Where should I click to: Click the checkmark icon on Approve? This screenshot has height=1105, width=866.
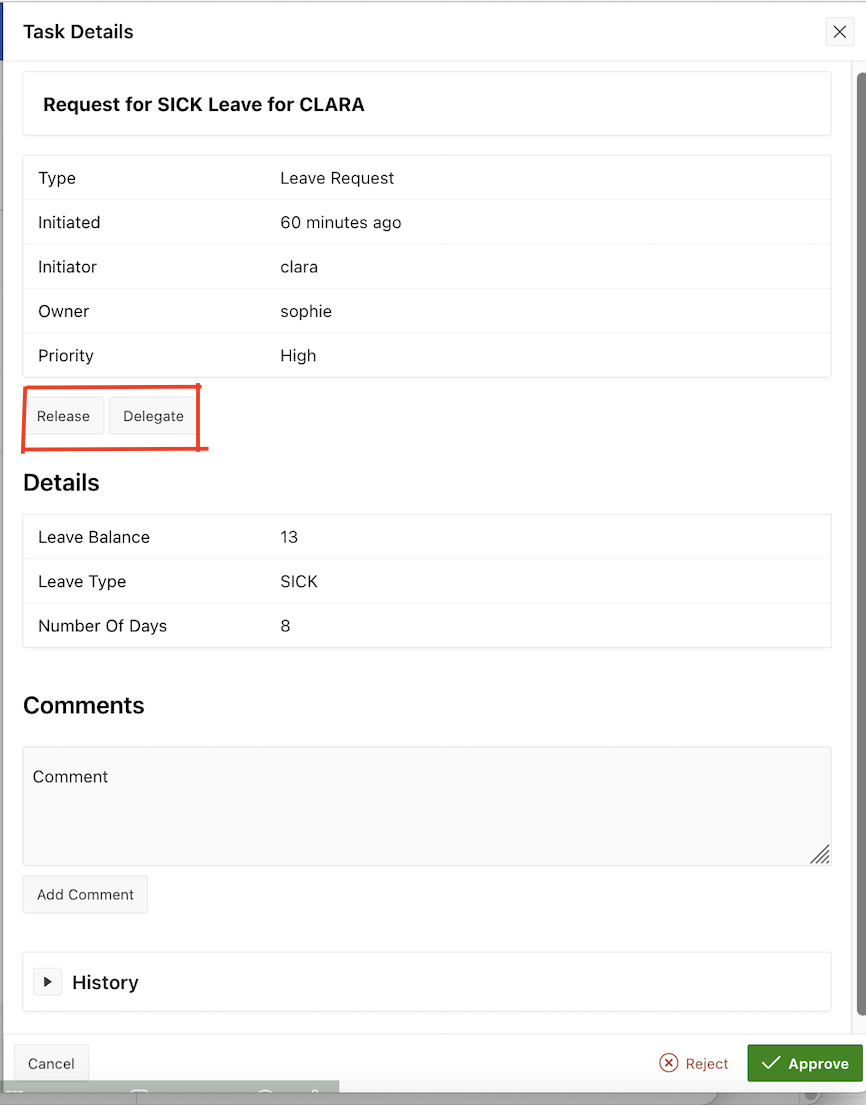pos(770,1063)
